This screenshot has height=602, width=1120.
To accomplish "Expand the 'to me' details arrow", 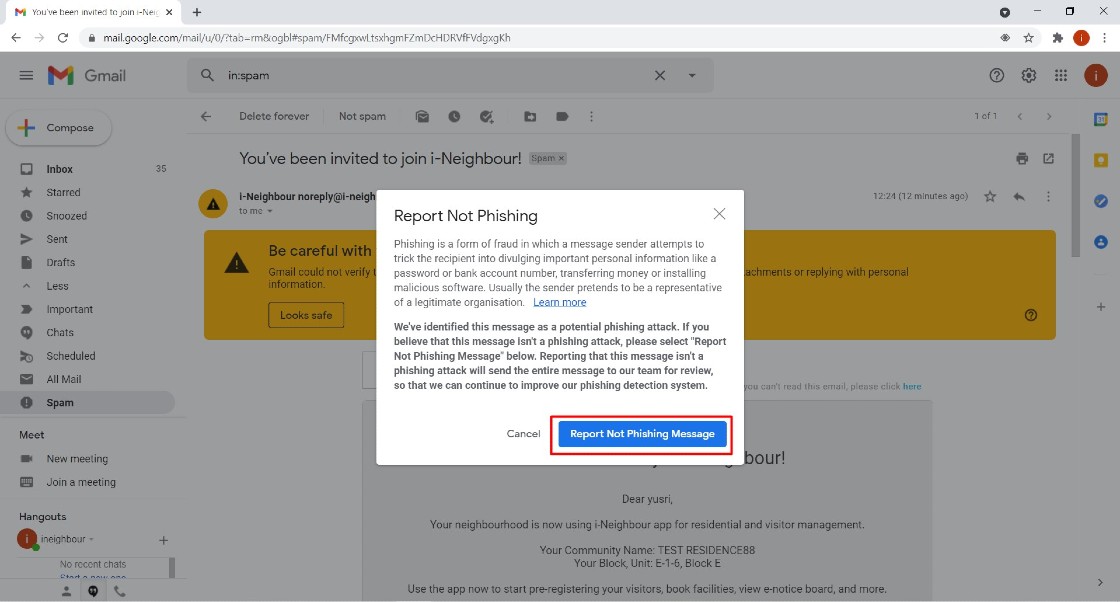I will click(269, 211).
